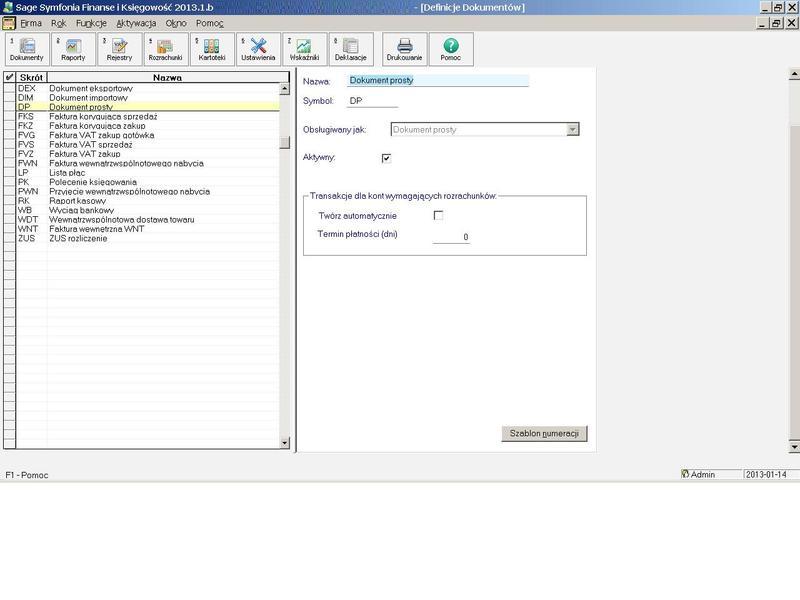Open the Obsługiwany jak dropdown

point(572,130)
